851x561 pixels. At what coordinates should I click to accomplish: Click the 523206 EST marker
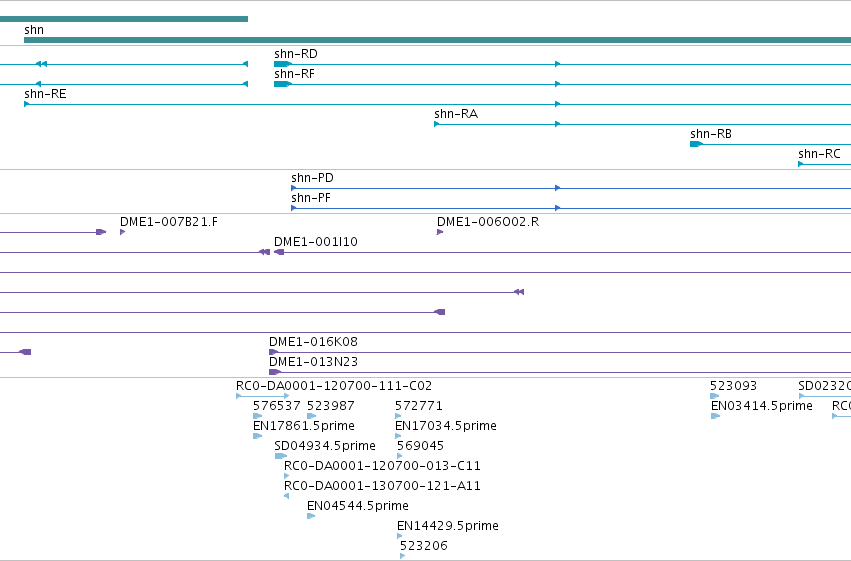[x=402, y=557]
